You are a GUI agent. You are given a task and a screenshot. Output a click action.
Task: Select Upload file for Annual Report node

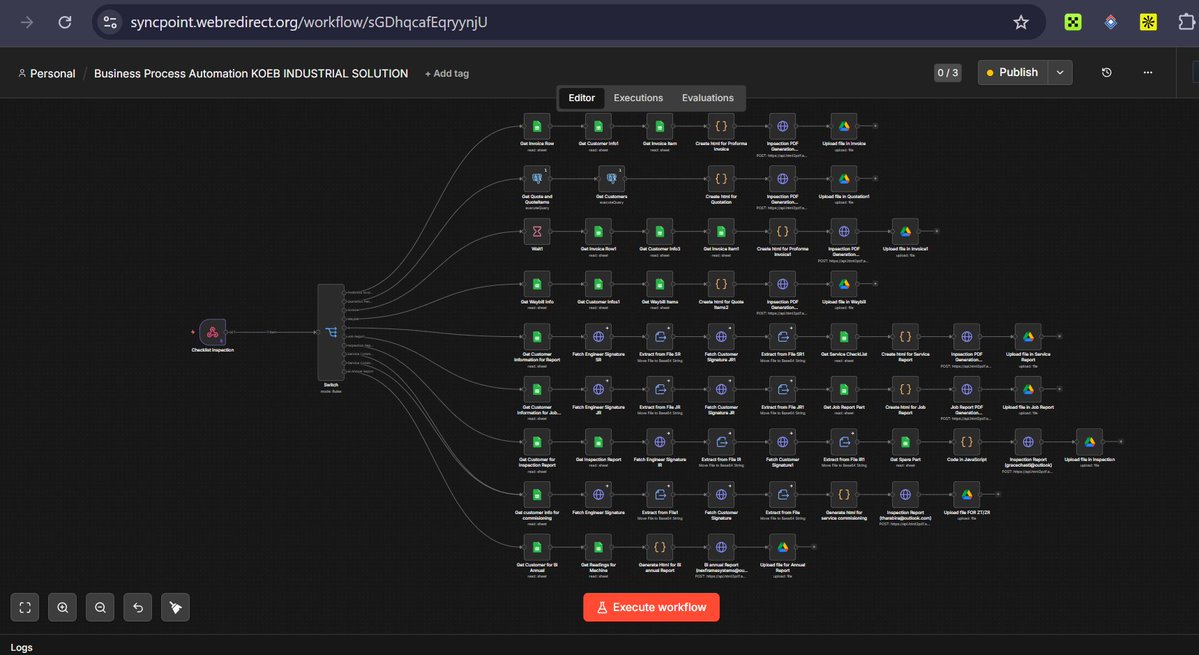click(782, 548)
